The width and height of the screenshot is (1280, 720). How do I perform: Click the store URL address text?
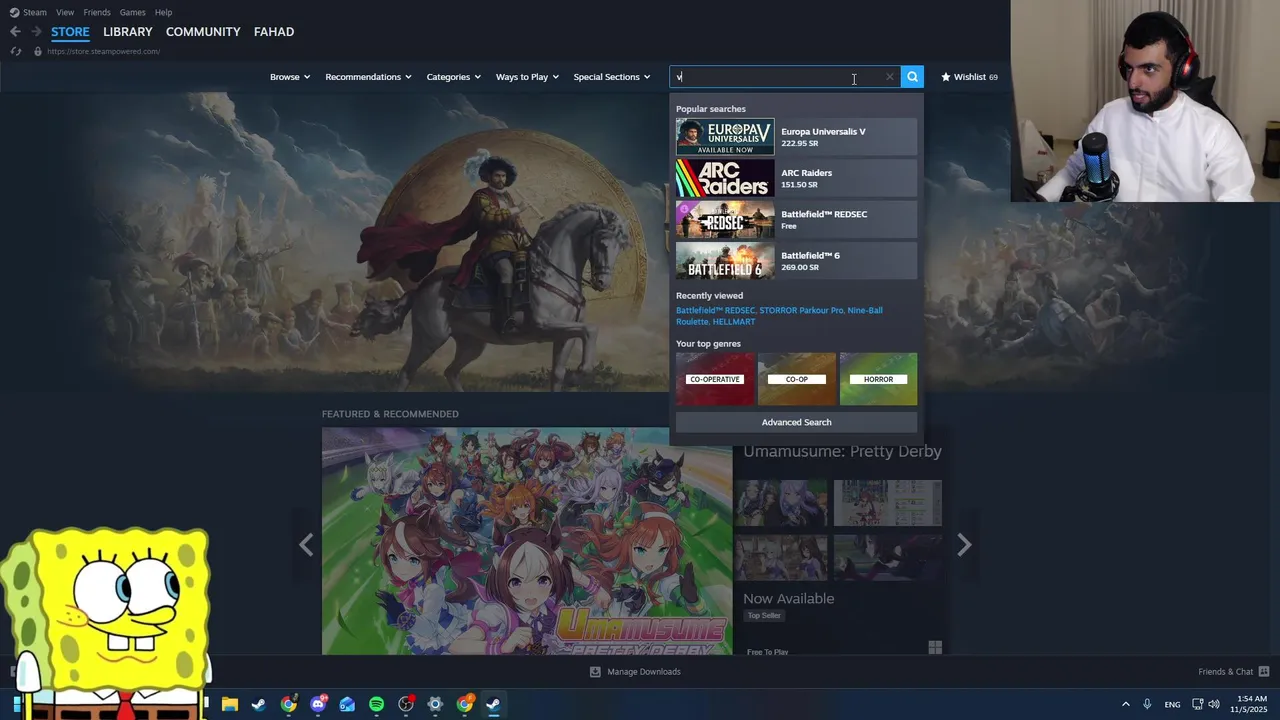point(103,52)
